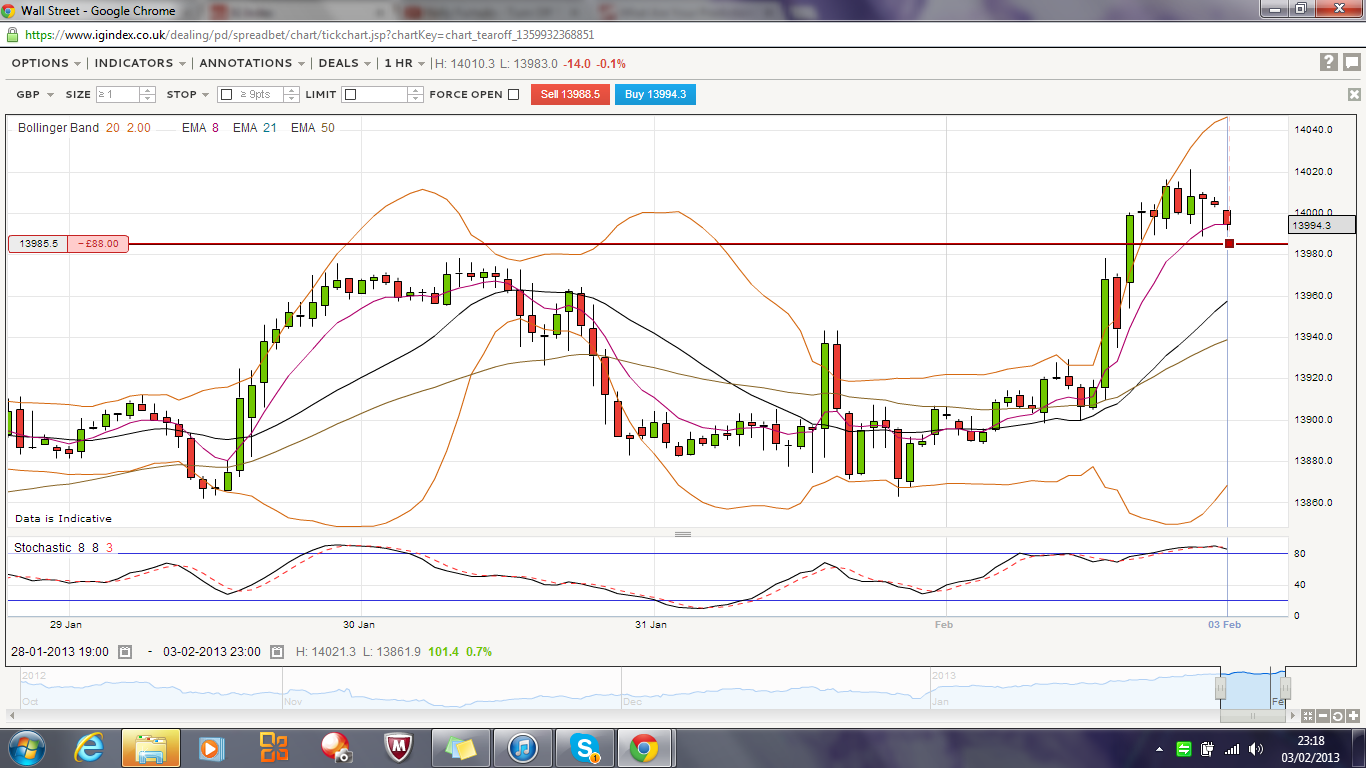Click Buy 13994.3 button
Screen dimensions: 1366x768
(655, 95)
